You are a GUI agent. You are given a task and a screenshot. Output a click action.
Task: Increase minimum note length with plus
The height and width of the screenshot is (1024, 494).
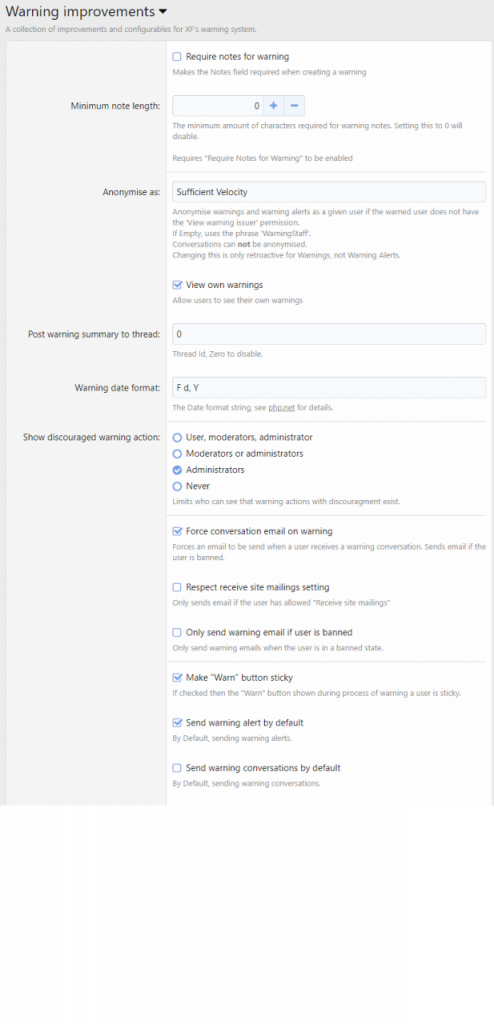pos(273,106)
